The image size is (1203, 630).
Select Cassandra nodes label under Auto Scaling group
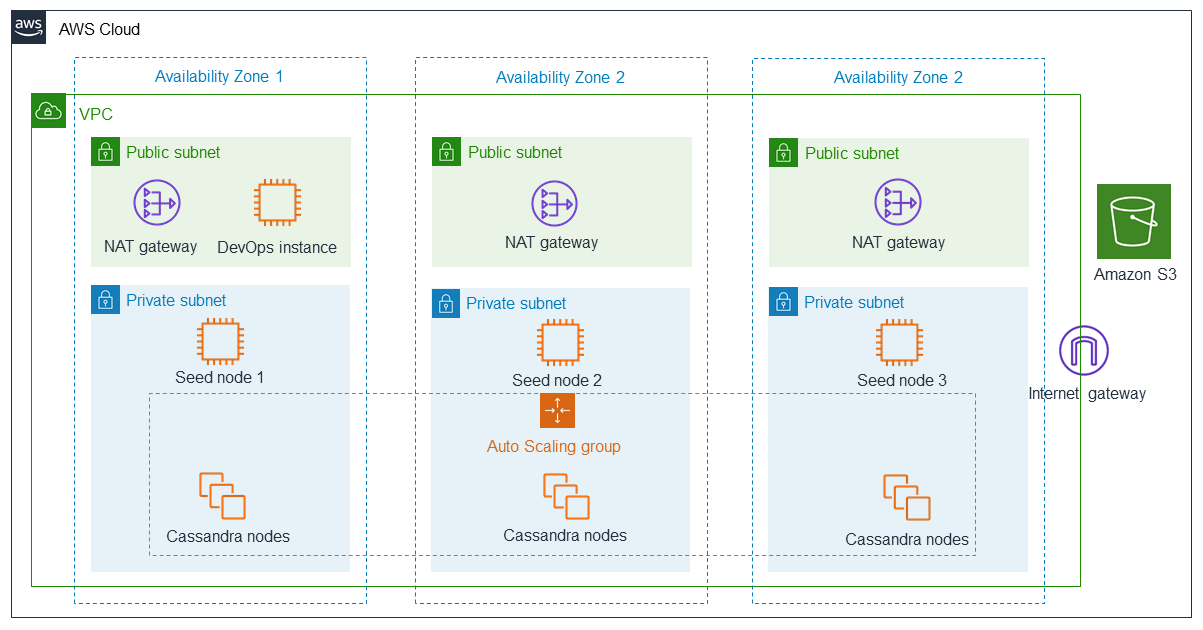(565, 535)
